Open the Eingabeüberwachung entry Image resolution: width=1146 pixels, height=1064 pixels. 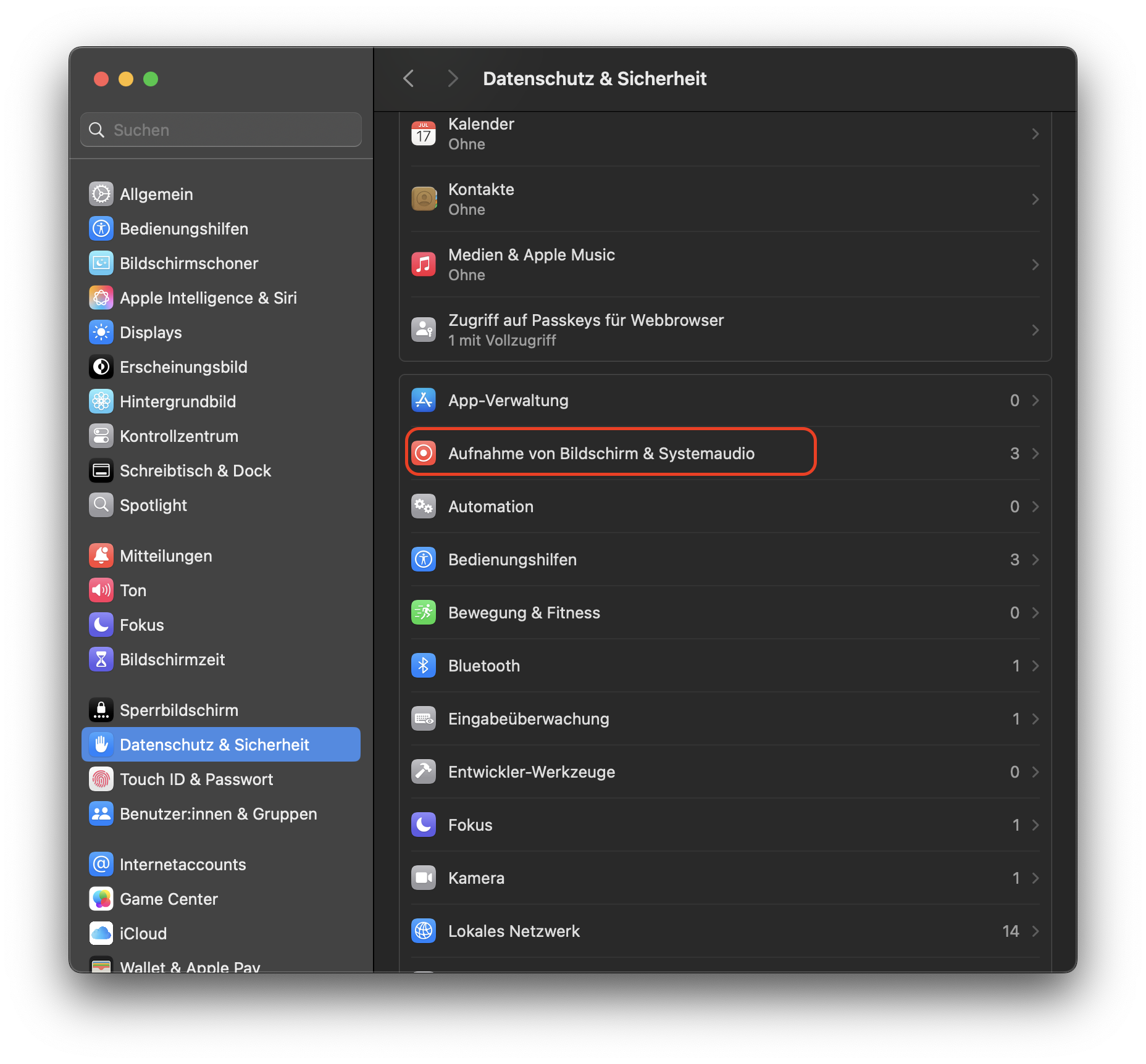point(528,718)
